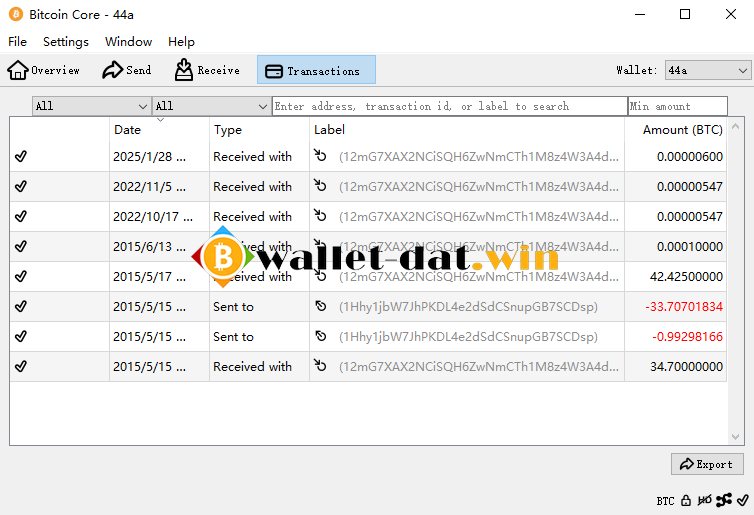Click the sync status checkmark in status bar
Viewport: 754px width, 515px height.
click(x=743, y=501)
